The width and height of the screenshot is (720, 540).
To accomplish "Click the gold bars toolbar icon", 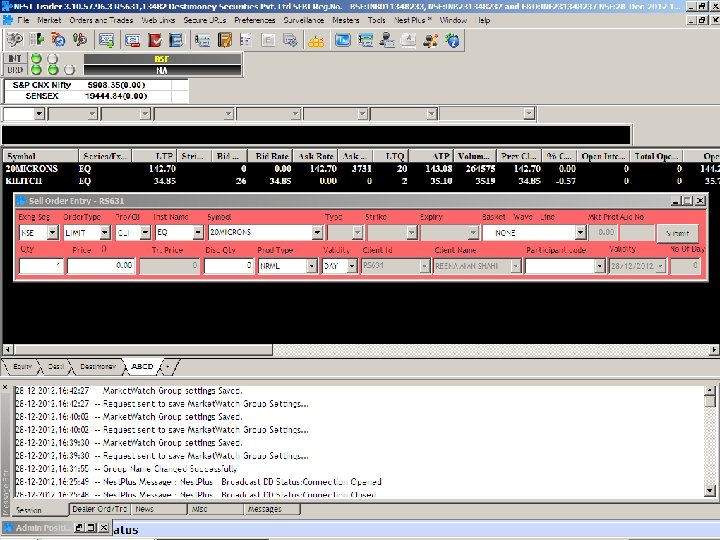I will pyautogui.click(x=316, y=40).
